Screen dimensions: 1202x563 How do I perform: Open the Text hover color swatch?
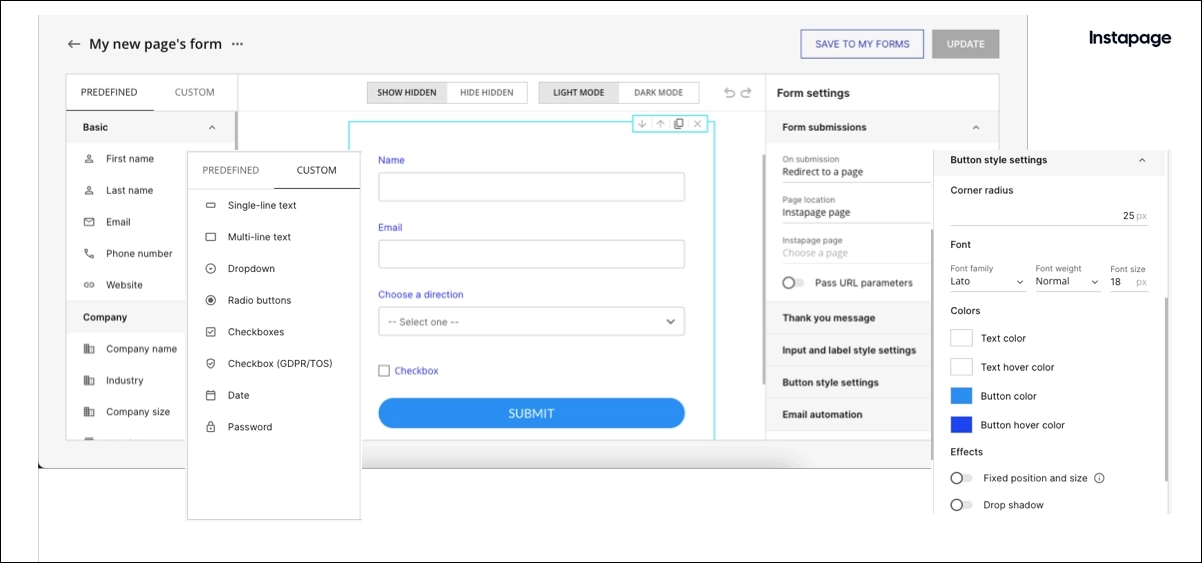[961, 367]
